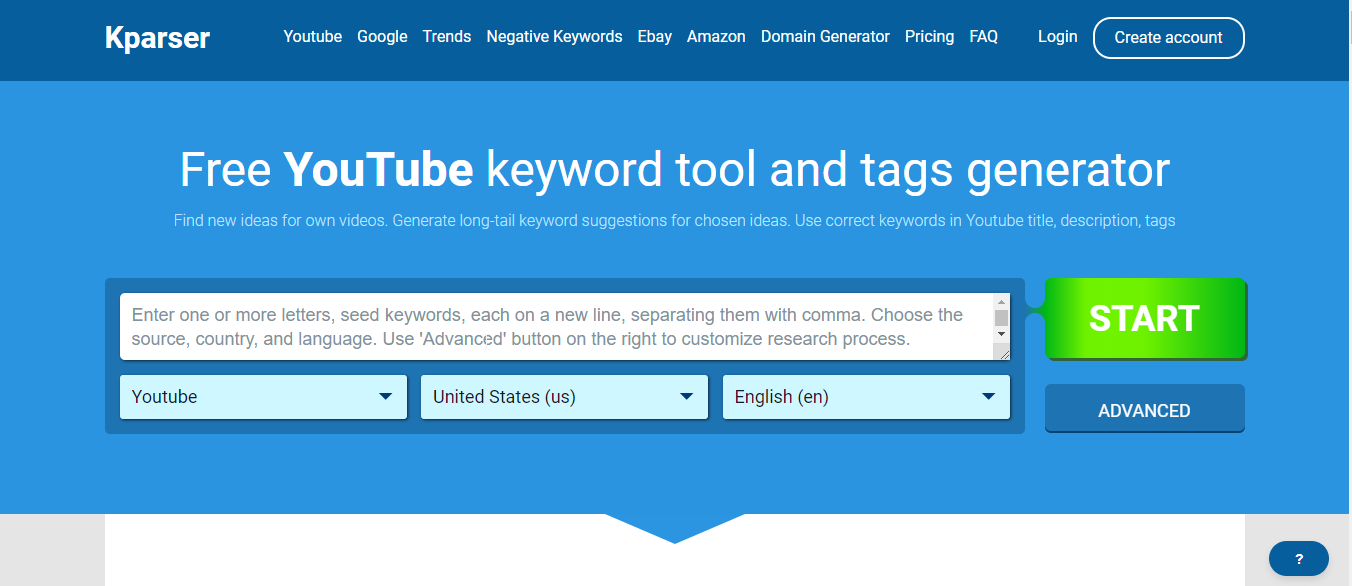Open the United States country dropdown
This screenshot has width=1352, height=586.
pos(564,397)
